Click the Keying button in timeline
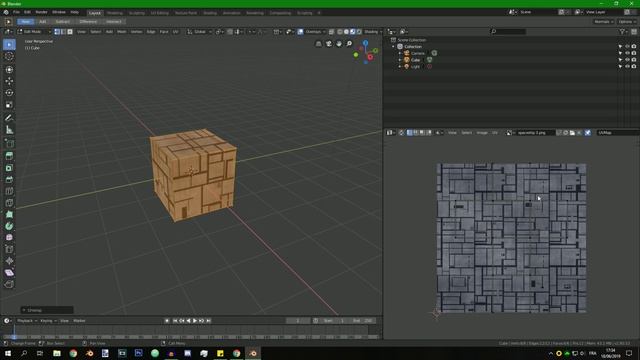This screenshot has width=640, height=360. 48,321
